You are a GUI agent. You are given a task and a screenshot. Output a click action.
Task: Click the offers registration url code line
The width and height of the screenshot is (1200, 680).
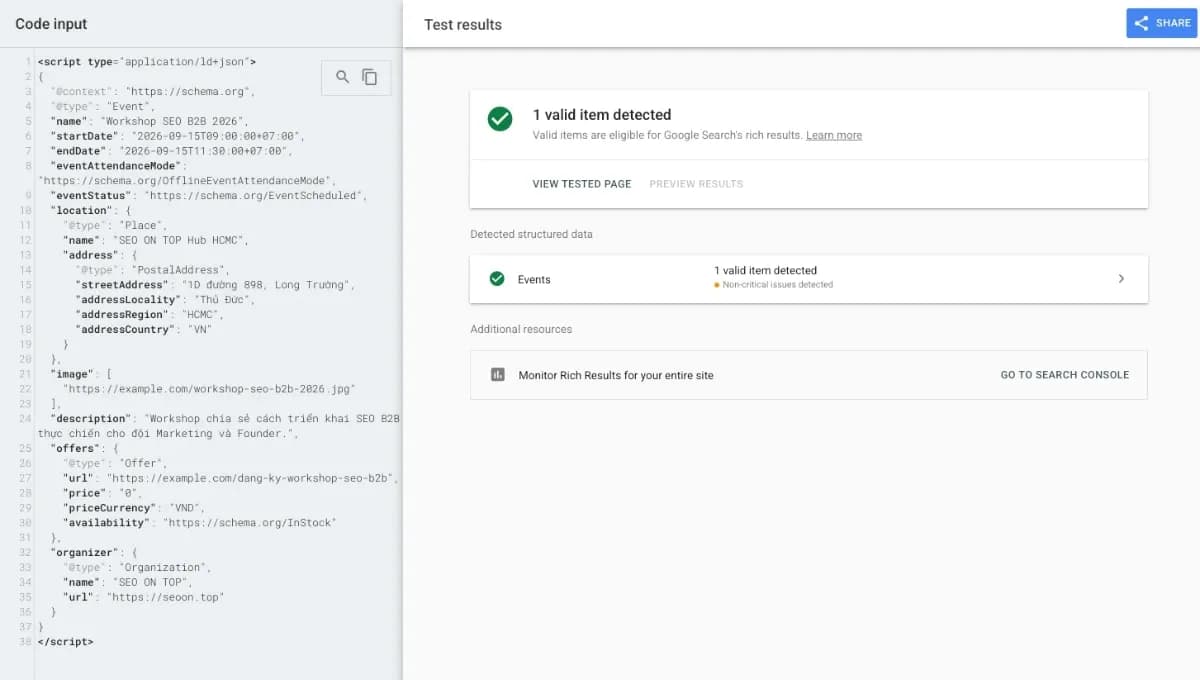[230, 478]
